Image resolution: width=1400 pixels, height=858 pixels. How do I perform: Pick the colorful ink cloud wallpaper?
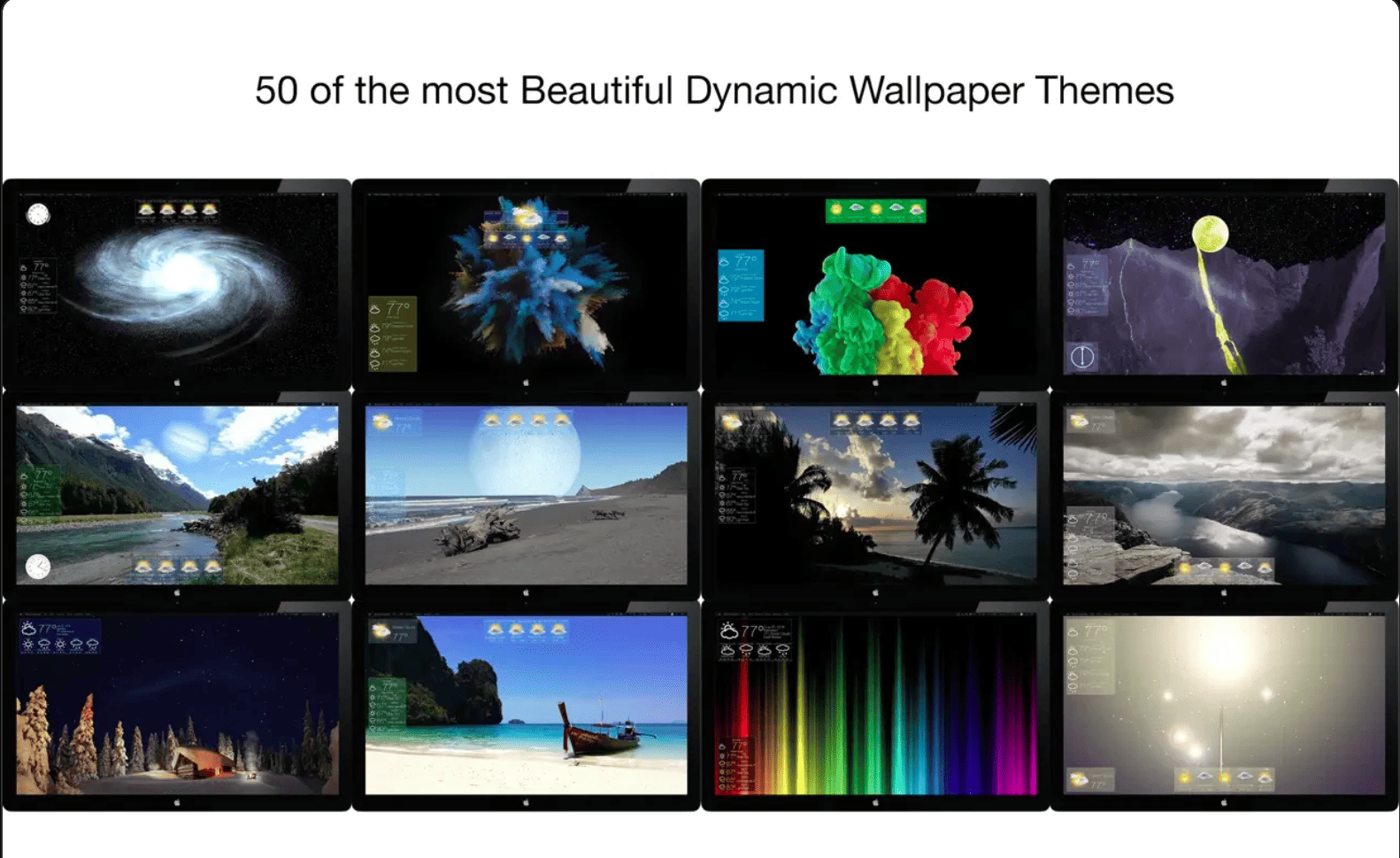point(875,283)
